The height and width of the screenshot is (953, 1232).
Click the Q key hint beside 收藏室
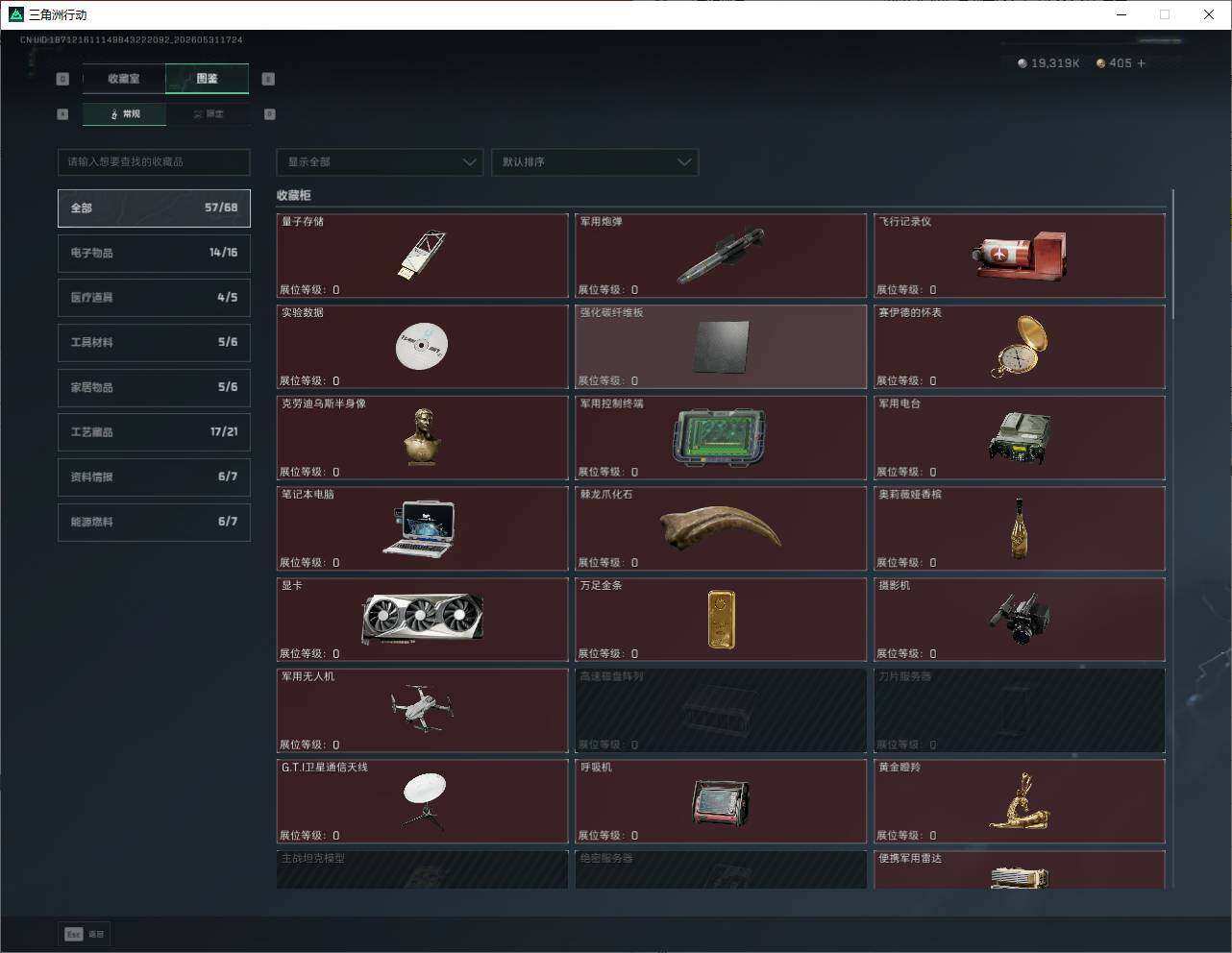tap(62, 79)
